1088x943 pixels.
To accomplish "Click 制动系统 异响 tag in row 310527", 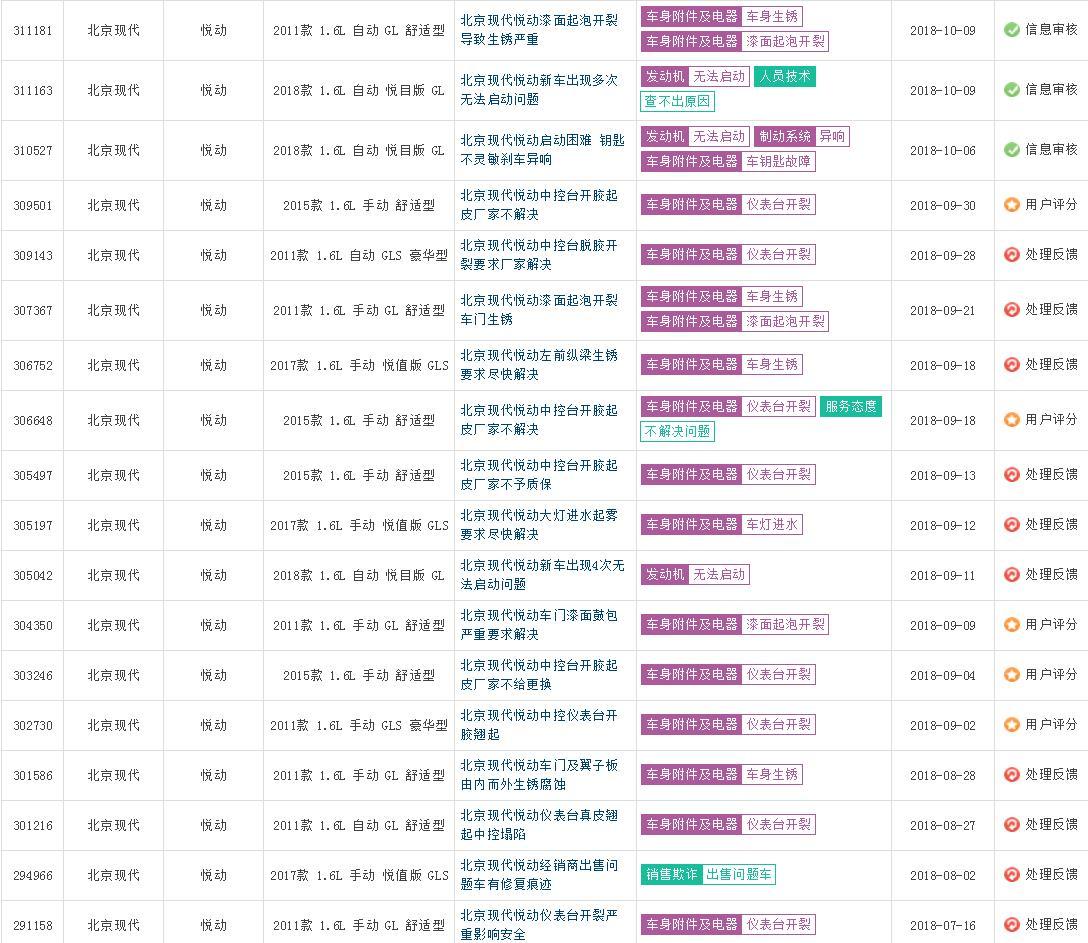I will tap(801, 136).
